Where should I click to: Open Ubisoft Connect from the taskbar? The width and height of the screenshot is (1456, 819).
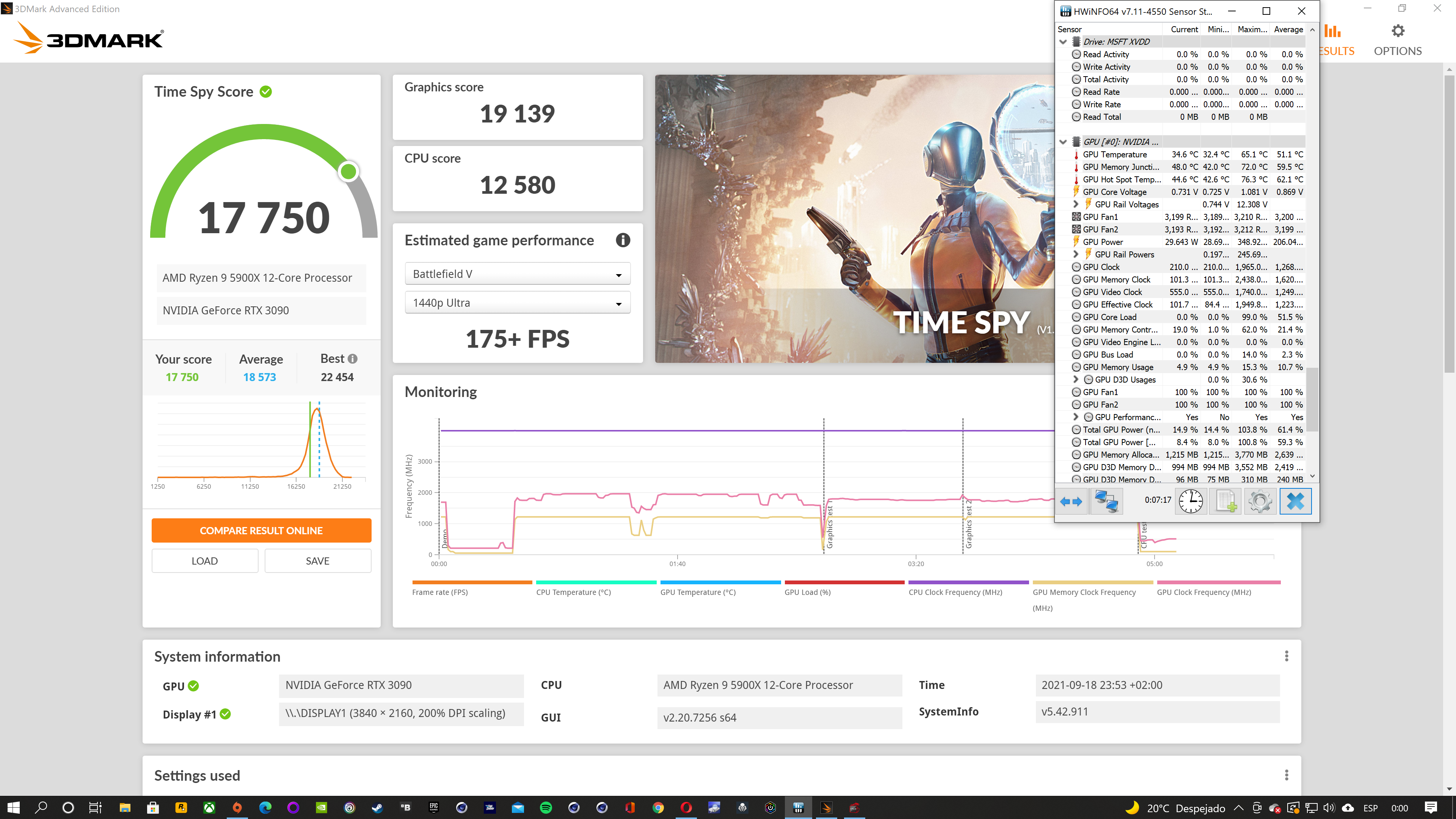pos(349,808)
